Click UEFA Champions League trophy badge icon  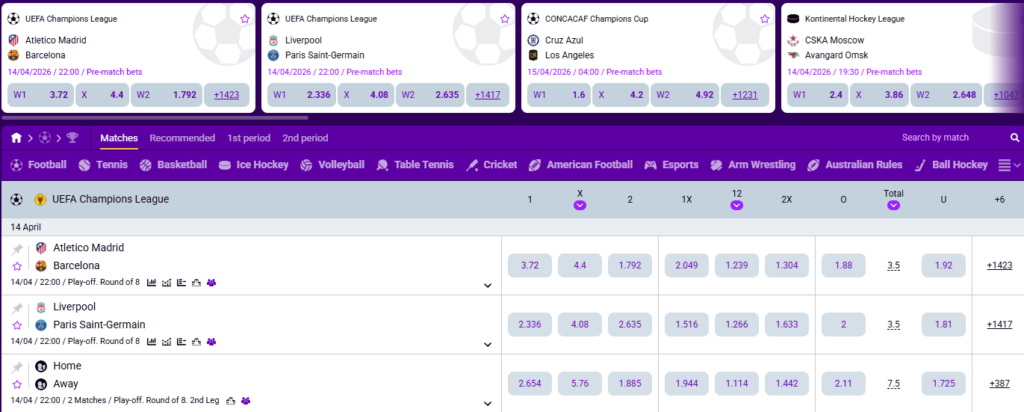pos(40,199)
